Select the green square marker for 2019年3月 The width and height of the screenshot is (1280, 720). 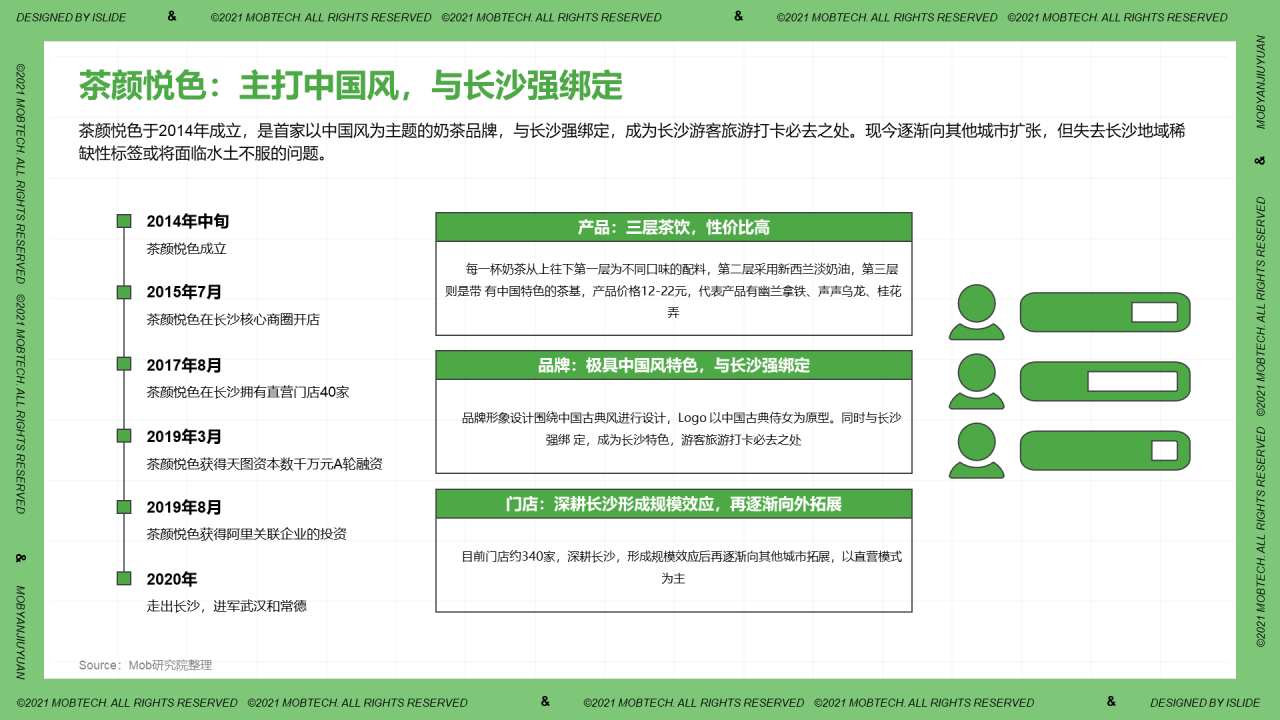pos(124,436)
